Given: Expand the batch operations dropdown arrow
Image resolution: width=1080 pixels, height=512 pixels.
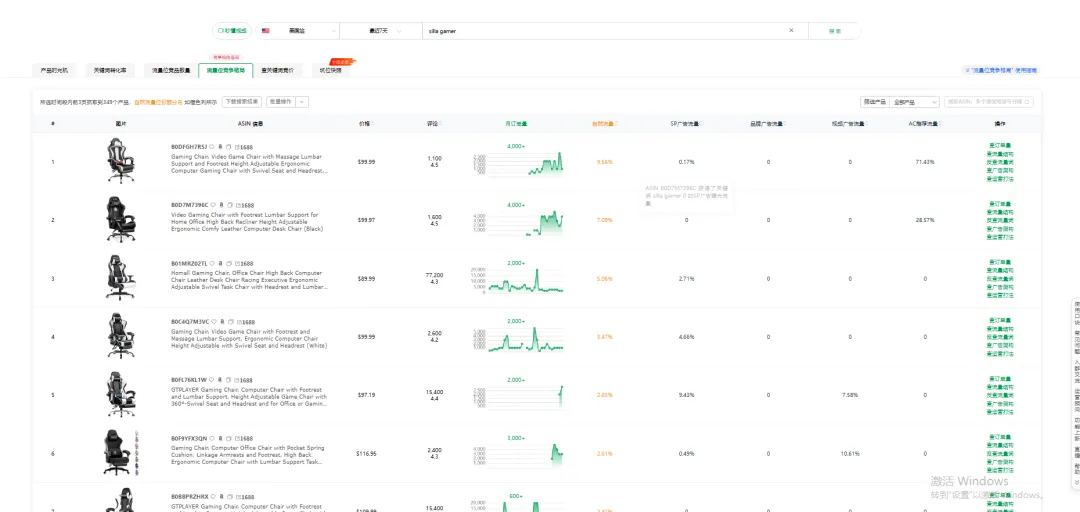Looking at the screenshot, I should pyautogui.click(x=302, y=101).
